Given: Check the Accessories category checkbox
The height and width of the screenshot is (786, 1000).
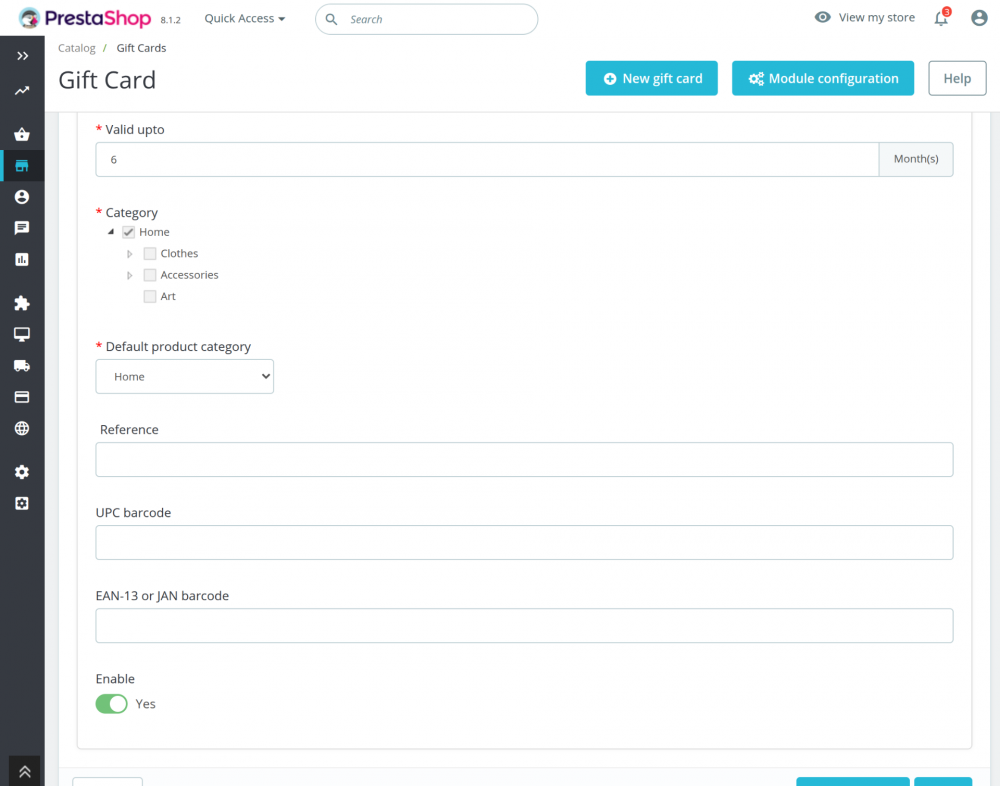Looking at the screenshot, I should [150, 275].
